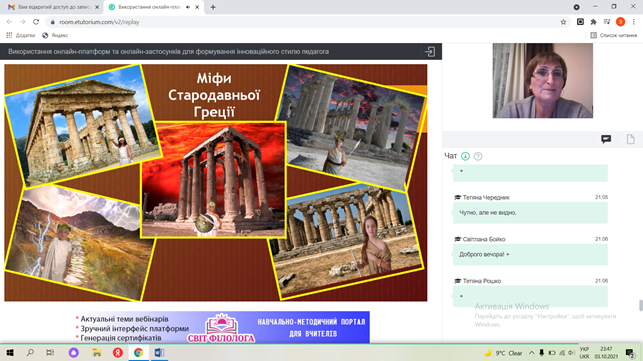Viewport: 643px width, 361px height.
Task: Click the Міфи Стародавньої Греції slide
Action: (x=216, y=183)
